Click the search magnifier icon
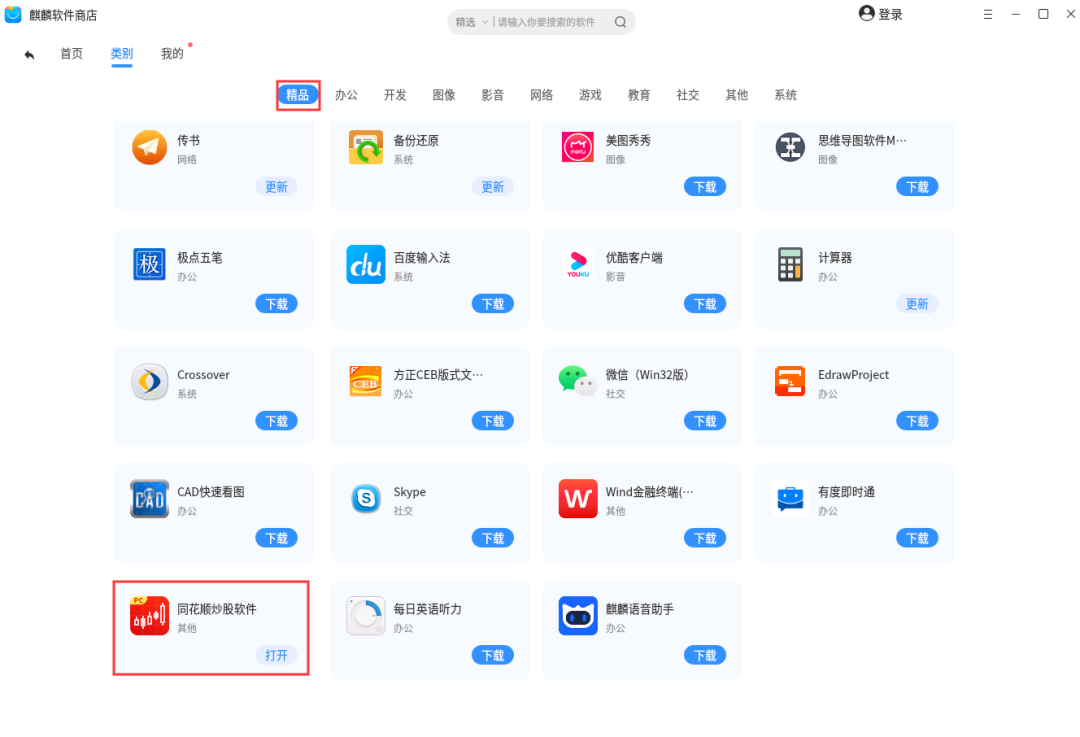This screenshot has height=737, width=1080. tap(621, 22)
